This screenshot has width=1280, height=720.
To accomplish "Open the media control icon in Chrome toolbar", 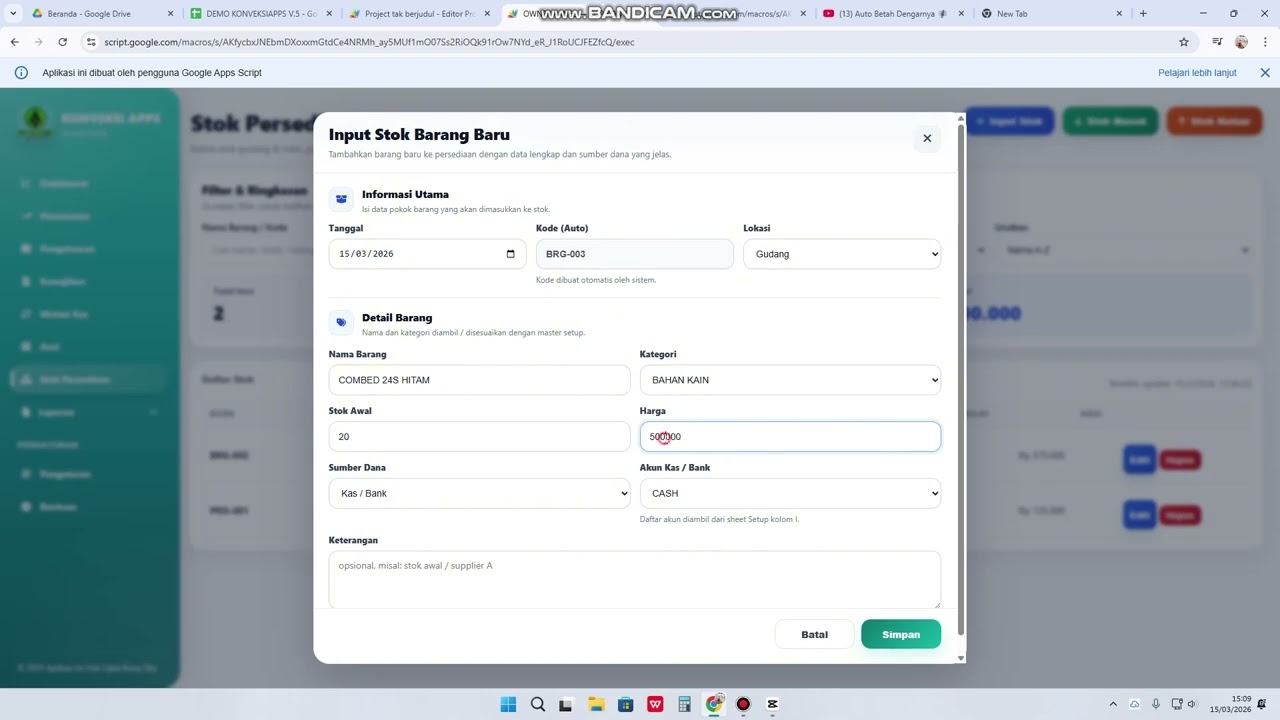I will (x=1217, y=42).
